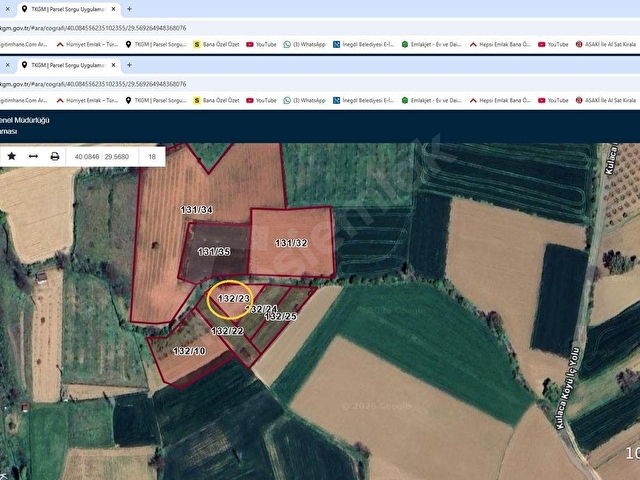Close the TKGM tab in upper browser bar
The width and height of the screenshot is (640, 480).
(x=113, y=9)
